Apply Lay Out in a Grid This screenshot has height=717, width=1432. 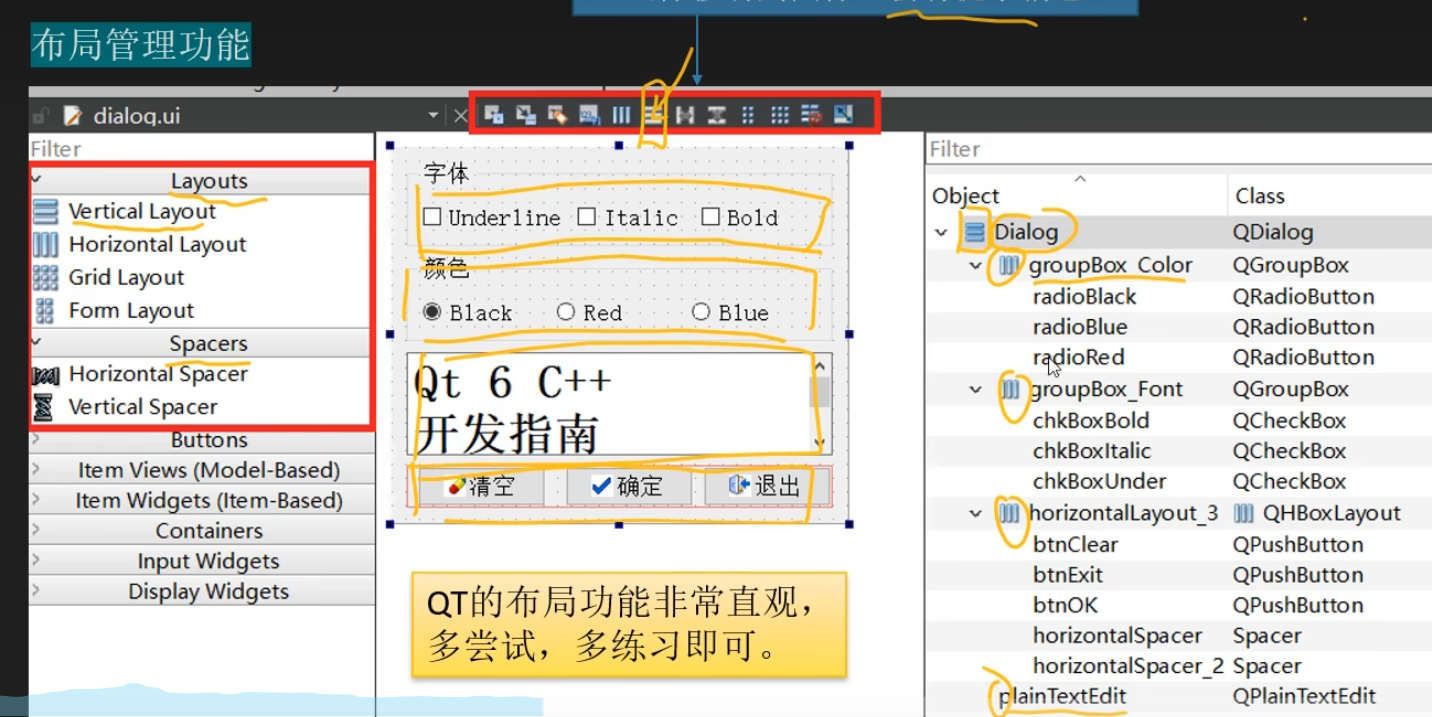[x=780, y=115]
